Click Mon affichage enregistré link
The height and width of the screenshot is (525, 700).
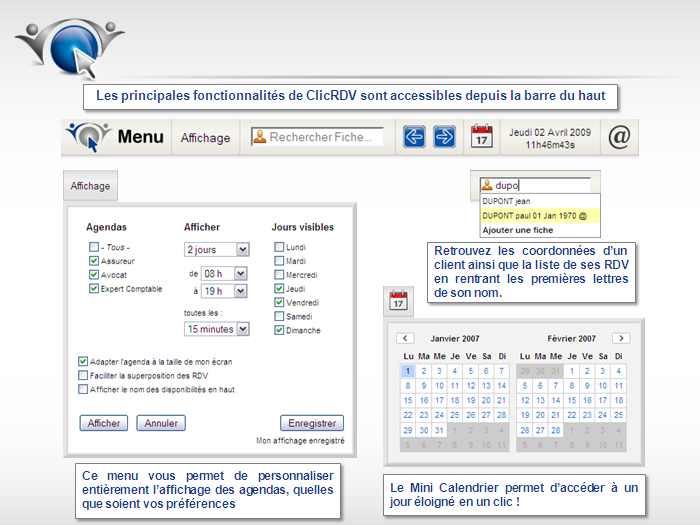click(x=300, y=441)
